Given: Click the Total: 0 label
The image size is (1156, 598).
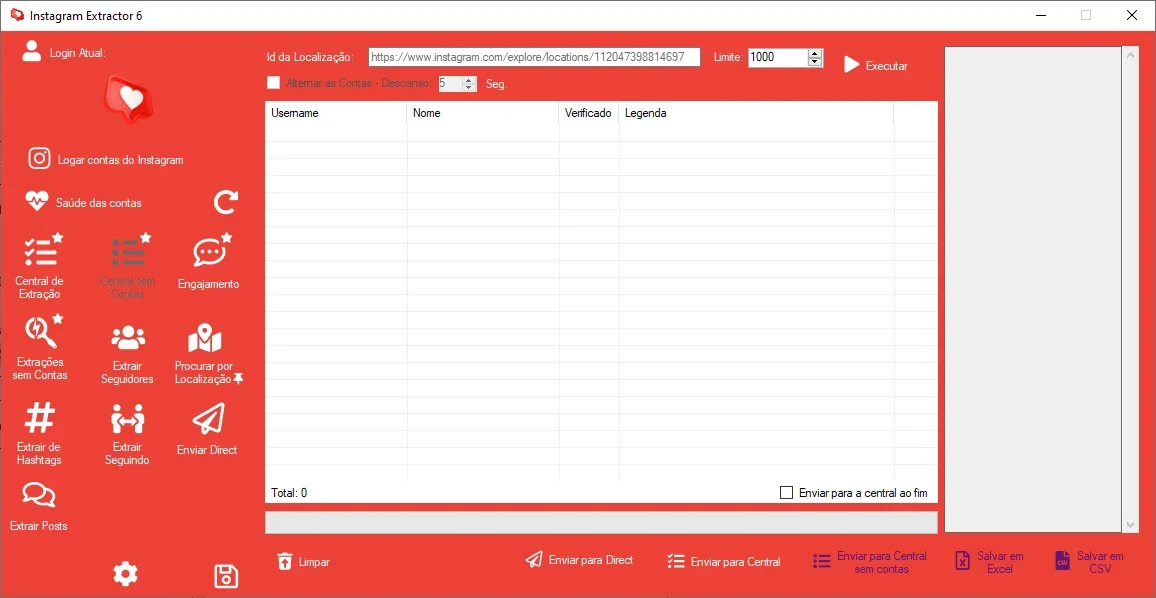Looking at the screenshot, I should [x=289, y=493].
